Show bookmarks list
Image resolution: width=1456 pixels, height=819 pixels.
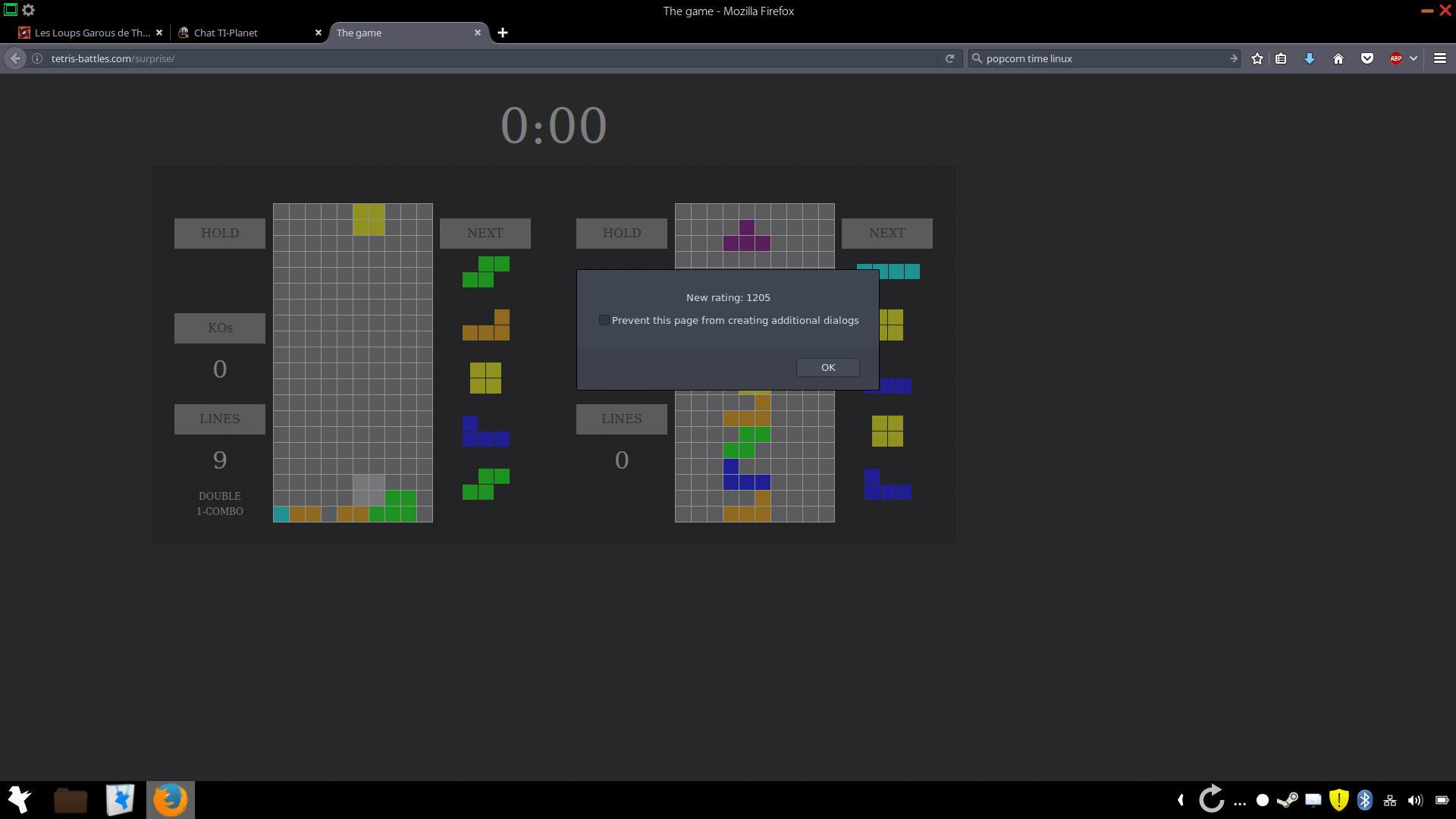(1281, 58)
